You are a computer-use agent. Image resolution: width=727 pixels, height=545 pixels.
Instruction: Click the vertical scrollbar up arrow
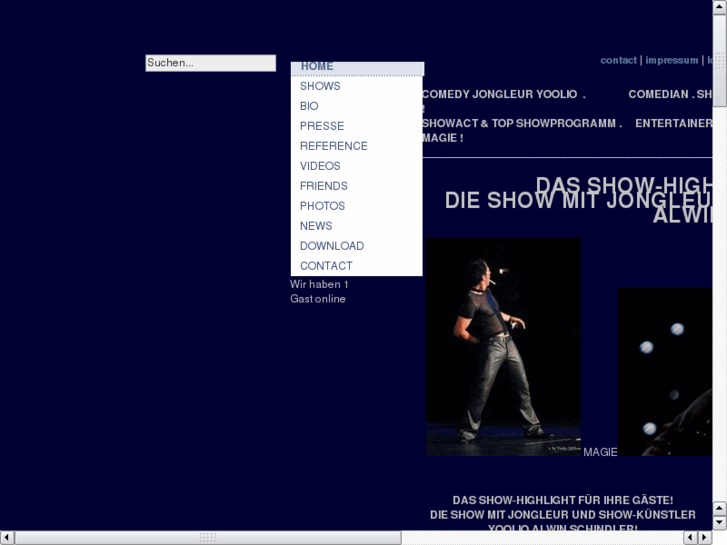pyautogui.click(x=720, y=6)
